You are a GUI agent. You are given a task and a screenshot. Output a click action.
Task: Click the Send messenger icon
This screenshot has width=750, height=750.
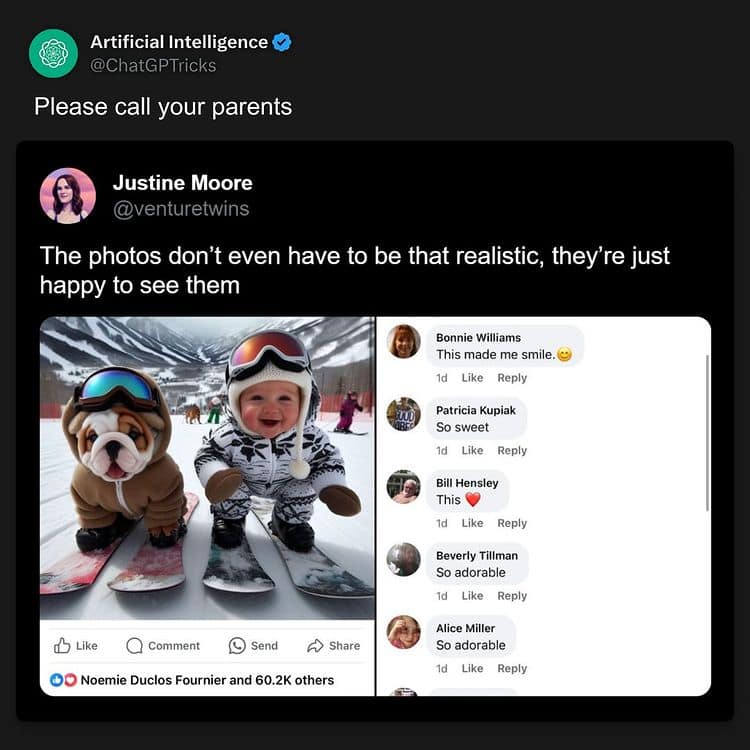tap(237, 646)
